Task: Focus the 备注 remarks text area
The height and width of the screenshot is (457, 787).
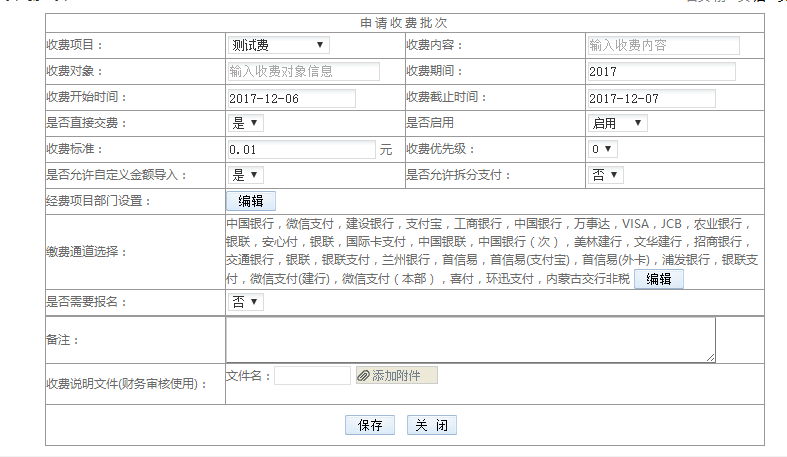Action: (x=470, y=339)
